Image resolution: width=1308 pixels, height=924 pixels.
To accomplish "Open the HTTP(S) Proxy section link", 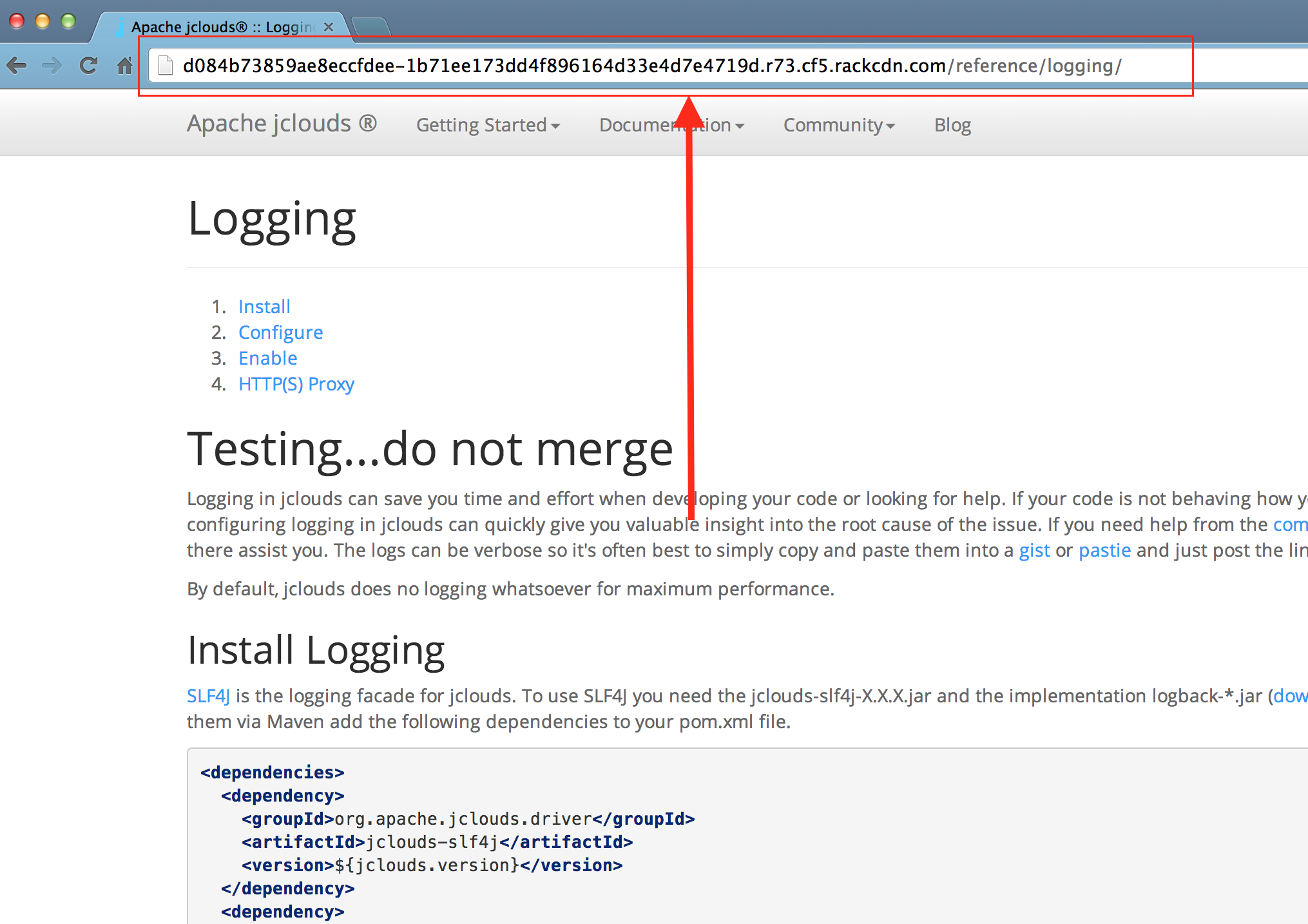I will pyautogui.click(x=296, y=384).
